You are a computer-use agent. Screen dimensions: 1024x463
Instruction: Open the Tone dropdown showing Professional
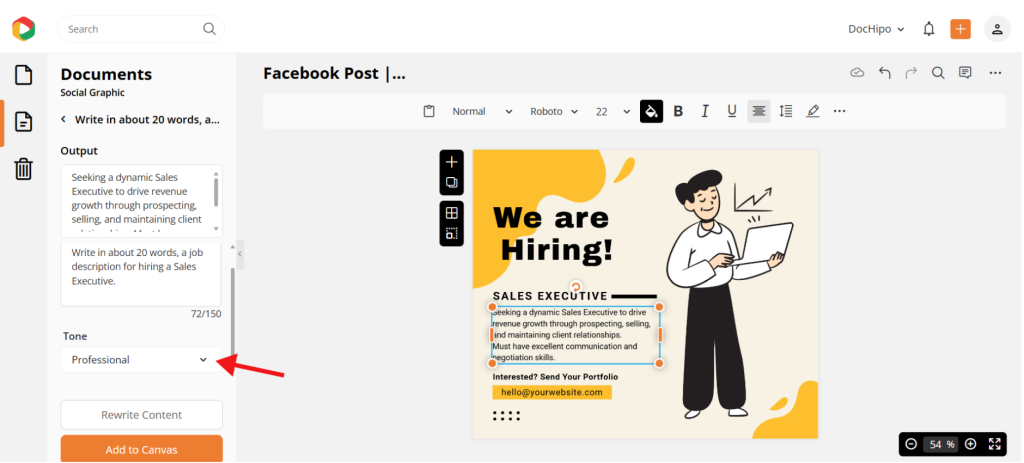[141, 360]
